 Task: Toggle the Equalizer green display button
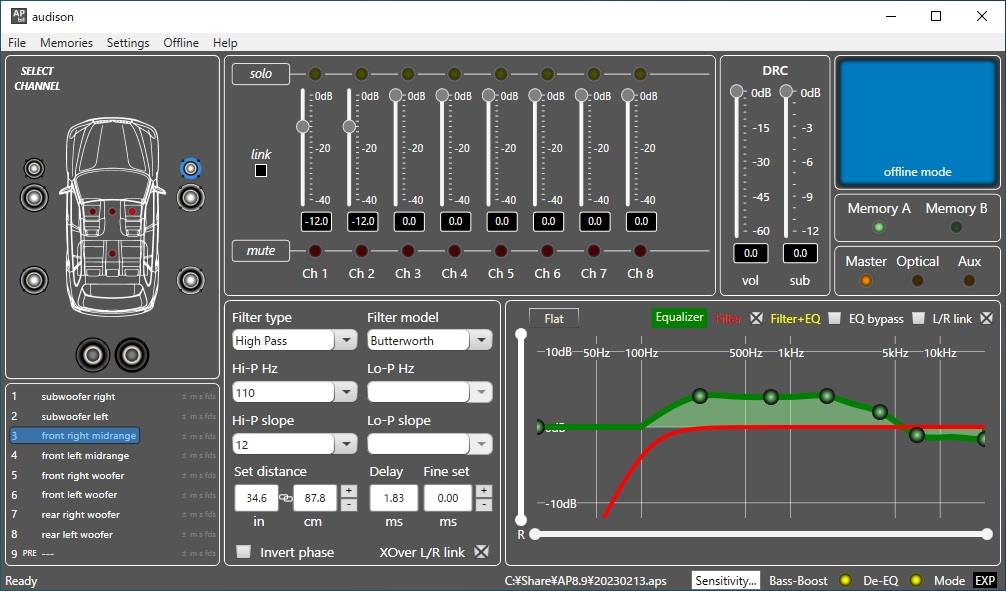[x=679, y=318]
